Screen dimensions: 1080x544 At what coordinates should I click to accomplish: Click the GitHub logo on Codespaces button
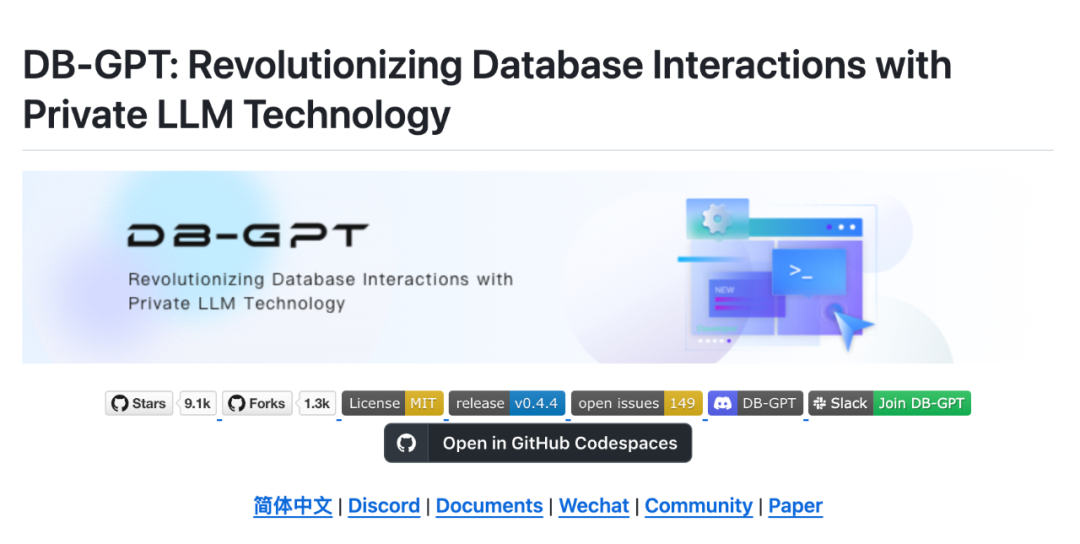(x=406, y=443)
